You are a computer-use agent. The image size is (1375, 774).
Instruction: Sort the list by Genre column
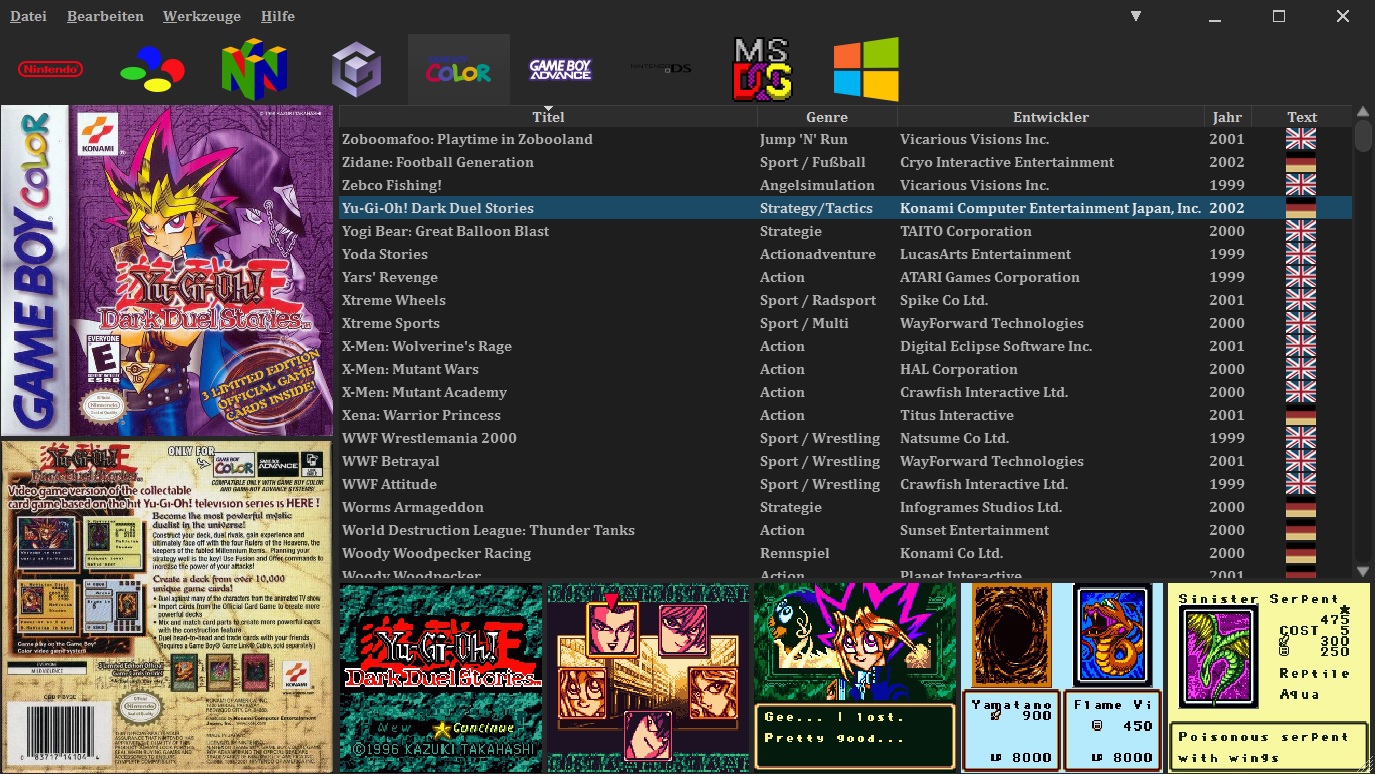pyautogui.click(x=827, y=117)
